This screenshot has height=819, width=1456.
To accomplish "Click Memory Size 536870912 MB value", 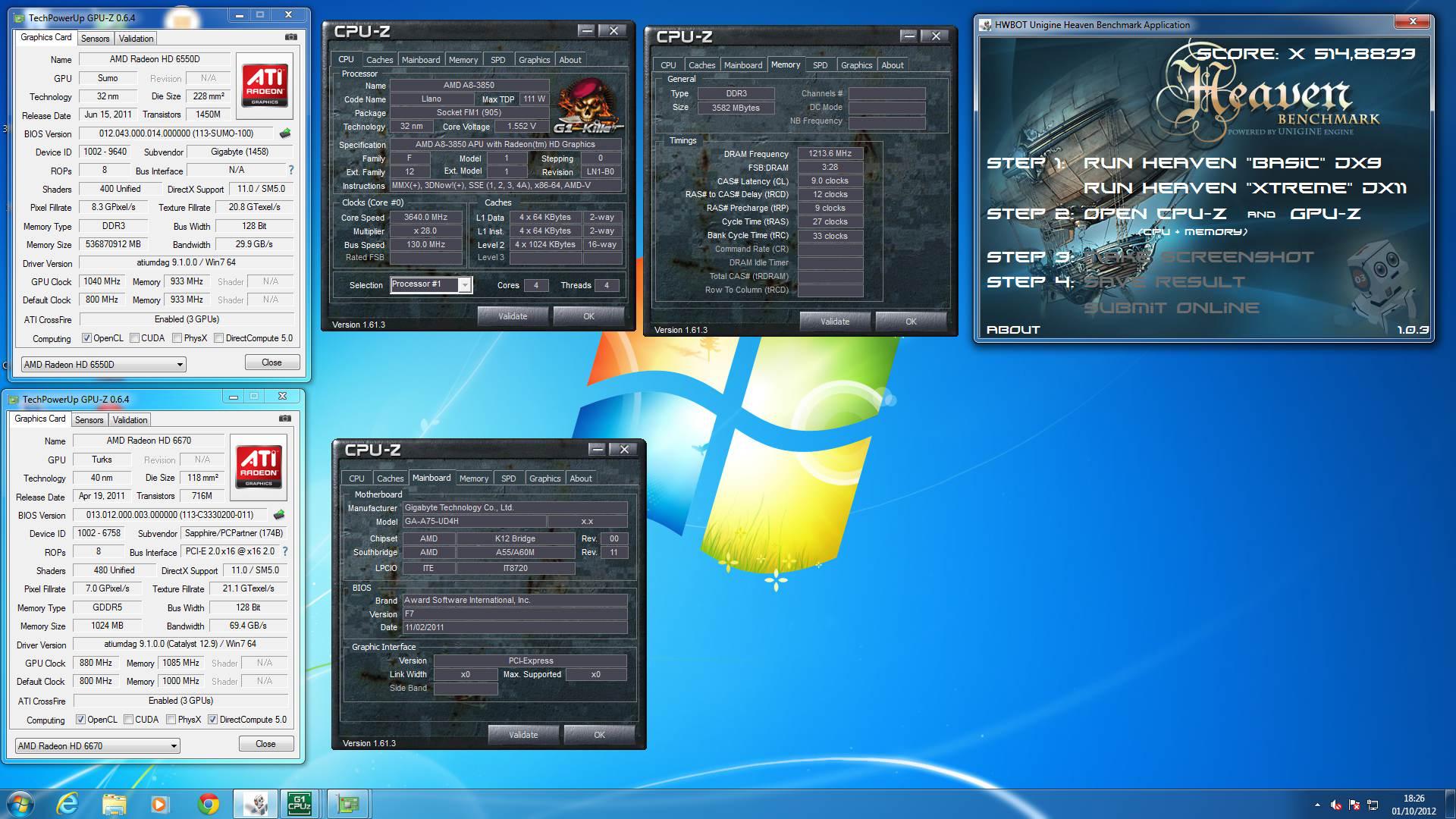I will click(x=114, y=244).
